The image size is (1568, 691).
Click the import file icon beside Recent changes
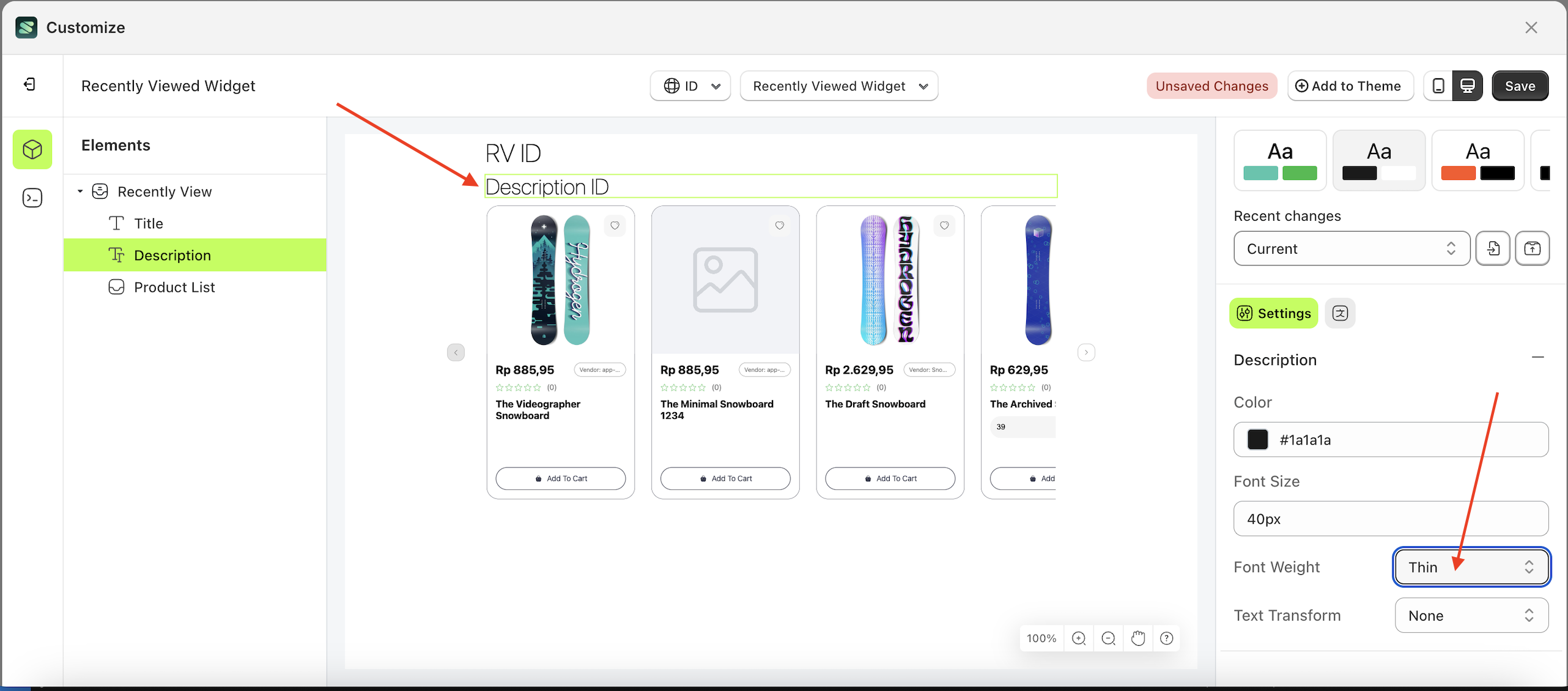point(1493,248)
